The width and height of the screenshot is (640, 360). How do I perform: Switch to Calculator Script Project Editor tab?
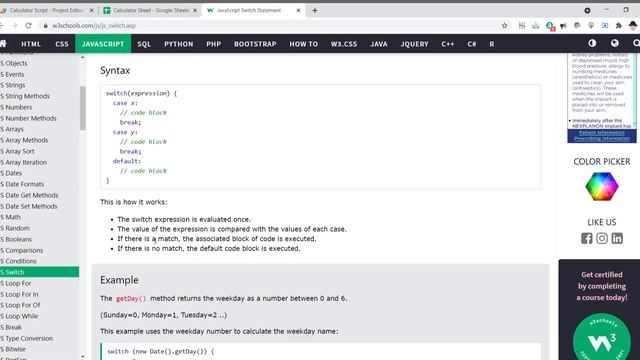46,11
